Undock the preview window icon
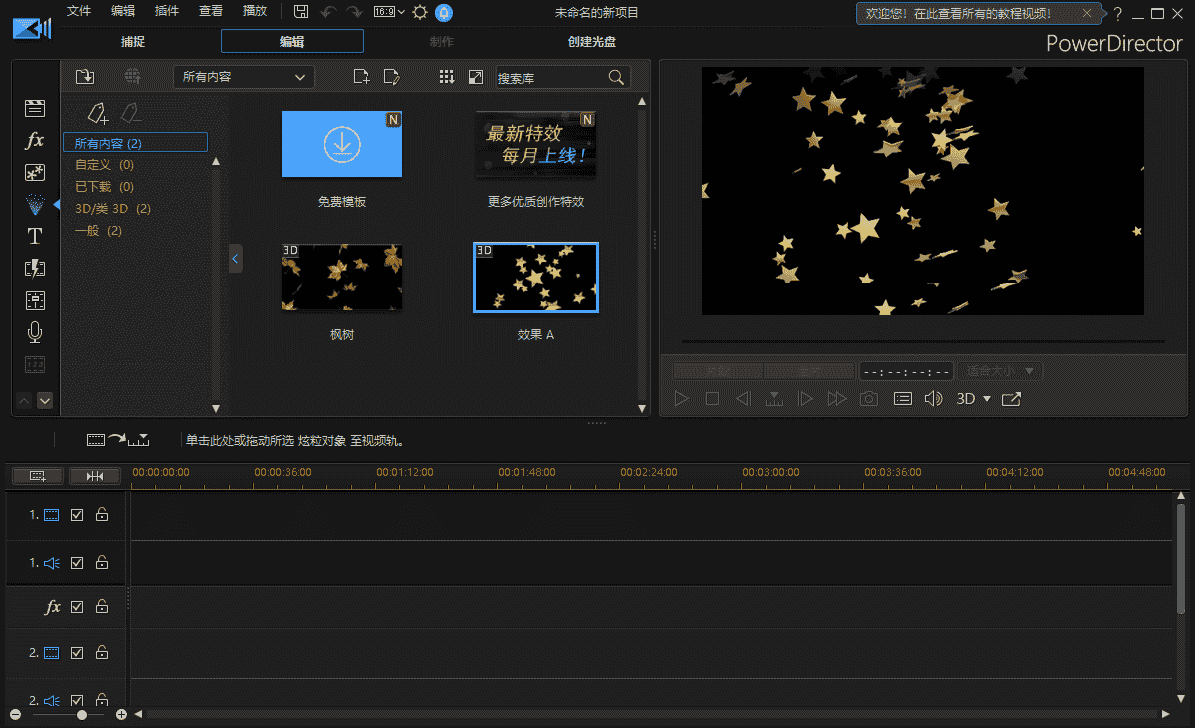Screen dimensions: 1195x728 coord(1011,399)
